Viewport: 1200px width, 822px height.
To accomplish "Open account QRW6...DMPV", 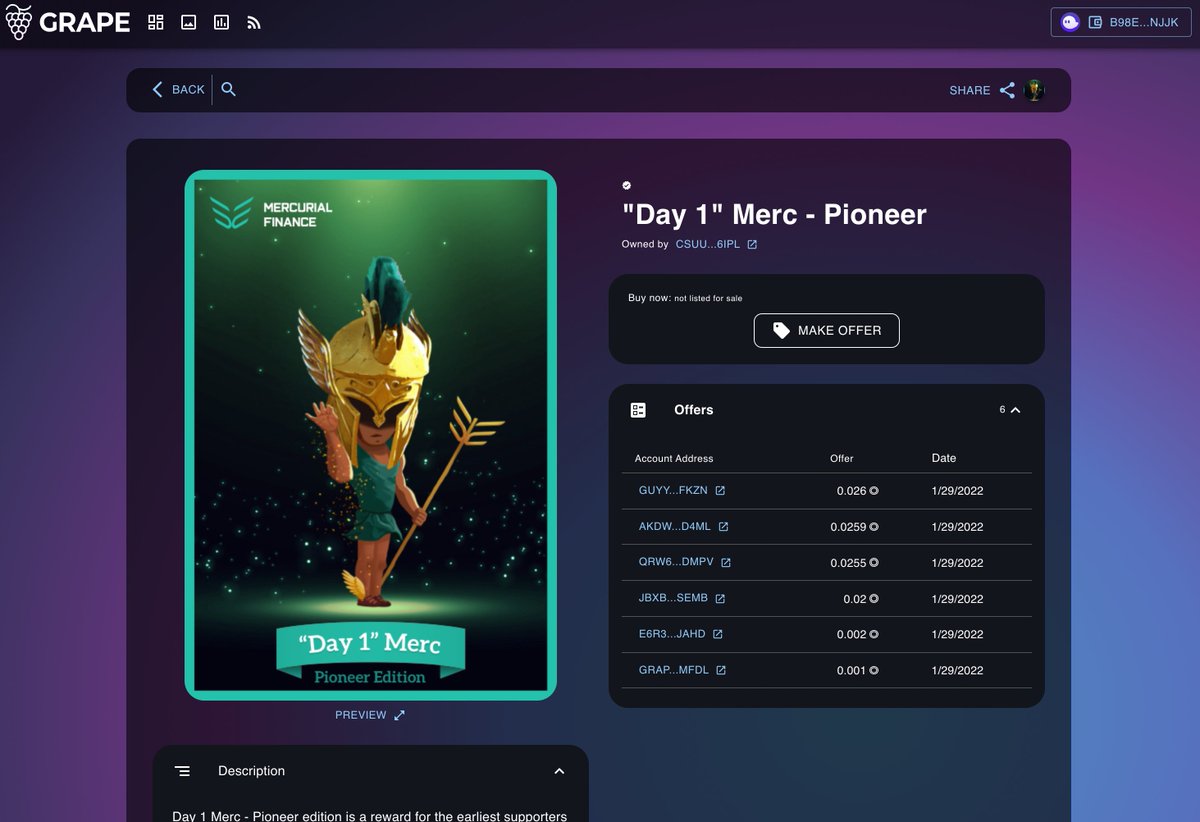I will [676, 563].
